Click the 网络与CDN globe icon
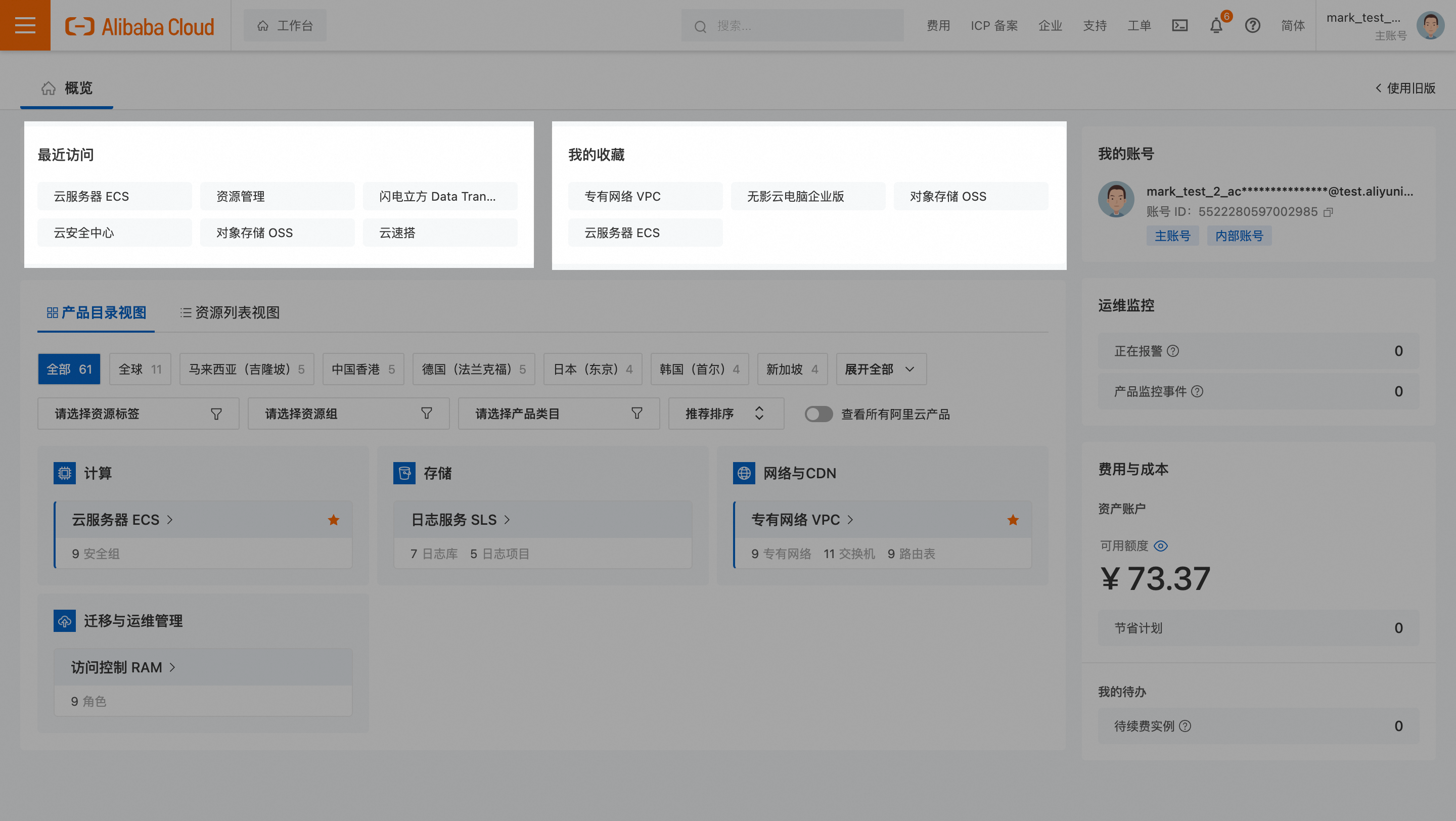This screenshot has height=821, width=1456. point(744,473)
